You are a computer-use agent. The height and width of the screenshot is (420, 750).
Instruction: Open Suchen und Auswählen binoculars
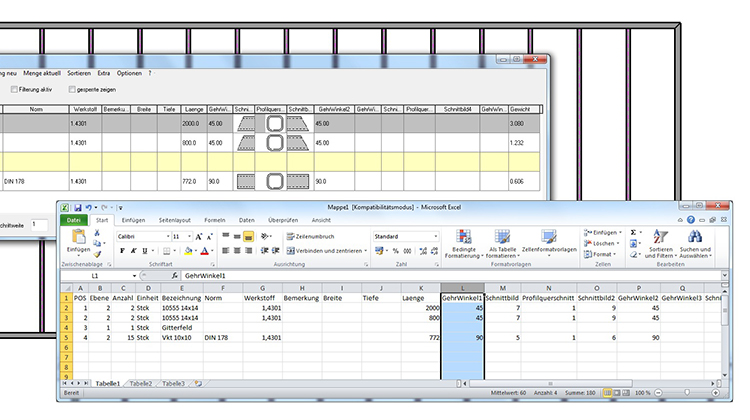(x=695, y=244)
